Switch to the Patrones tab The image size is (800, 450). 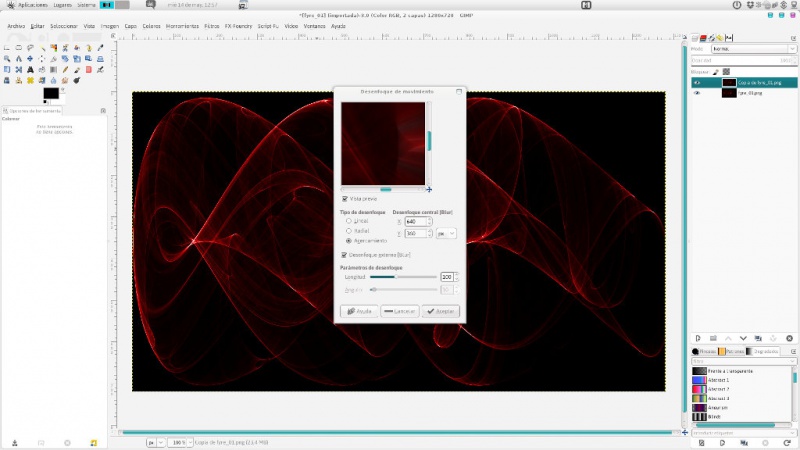(731, 351)
